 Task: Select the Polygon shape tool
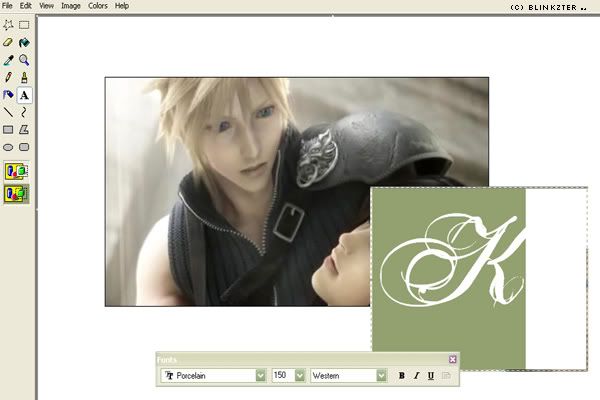click(24, 129)
